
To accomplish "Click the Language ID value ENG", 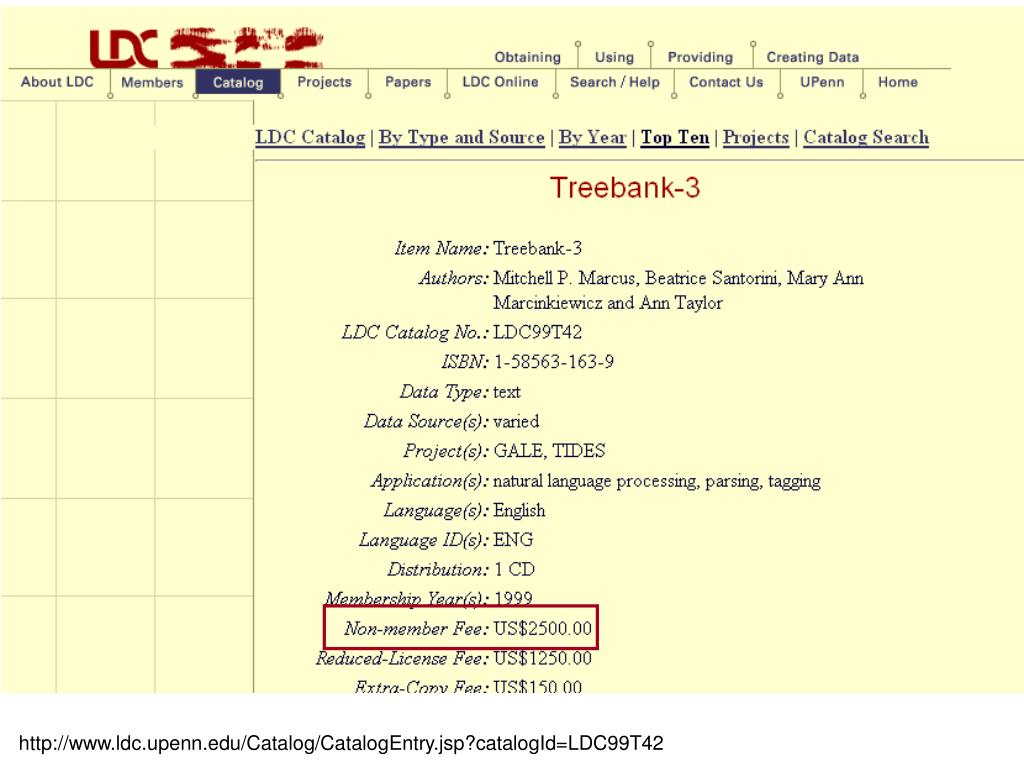I will tap(513, 539).
